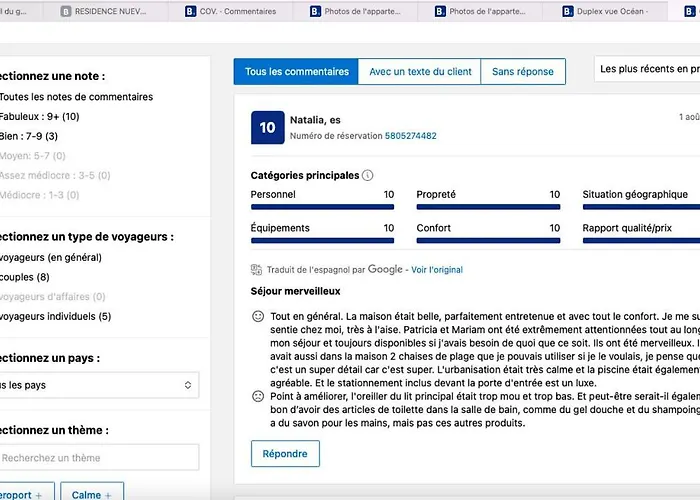This screenshot has width=700, height=500.
Task: Click the blue score badge showing 10
Action: pyautogui.click(x=267, y=127)
